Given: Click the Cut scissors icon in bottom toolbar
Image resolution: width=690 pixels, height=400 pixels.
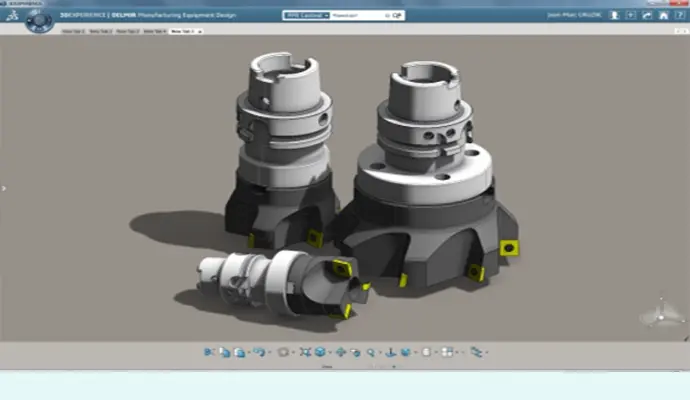Looking at the screenshot, I should [209, 352].
